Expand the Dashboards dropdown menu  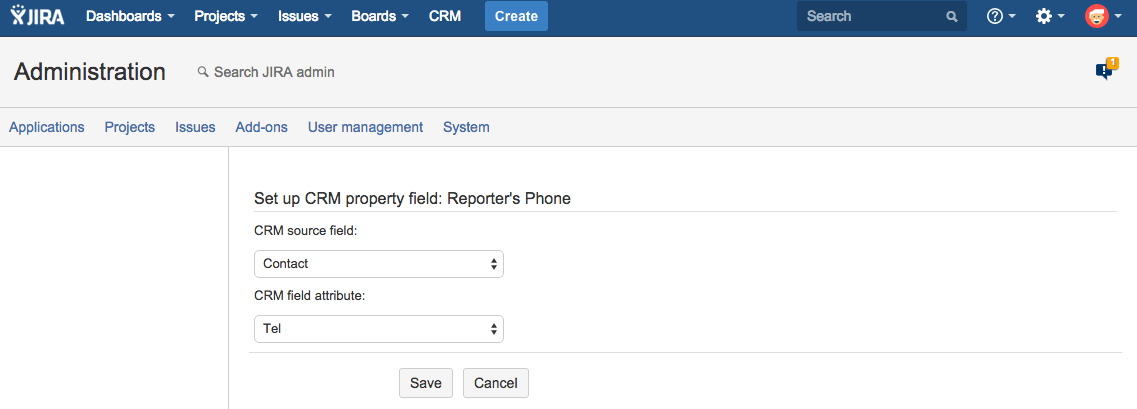[130, 16]
